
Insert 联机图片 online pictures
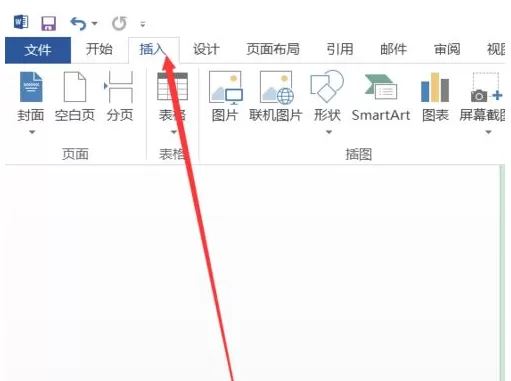click(x=276, y=97)
